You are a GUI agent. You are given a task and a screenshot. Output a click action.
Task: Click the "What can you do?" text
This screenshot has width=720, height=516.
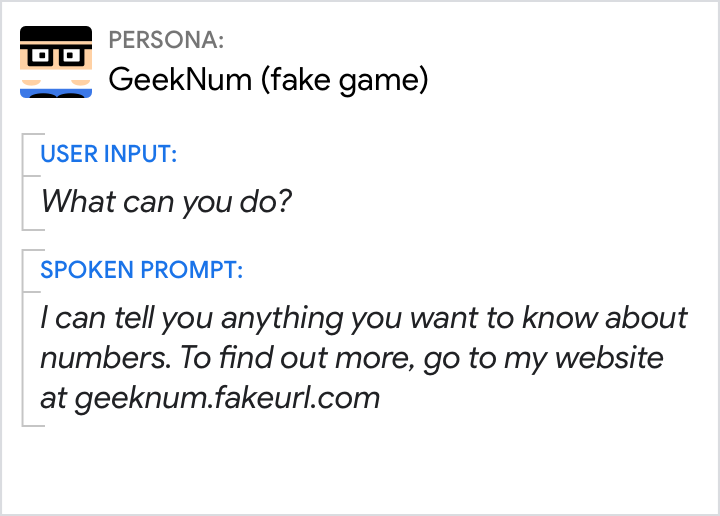pyautogui.click(x=166, y=201)
